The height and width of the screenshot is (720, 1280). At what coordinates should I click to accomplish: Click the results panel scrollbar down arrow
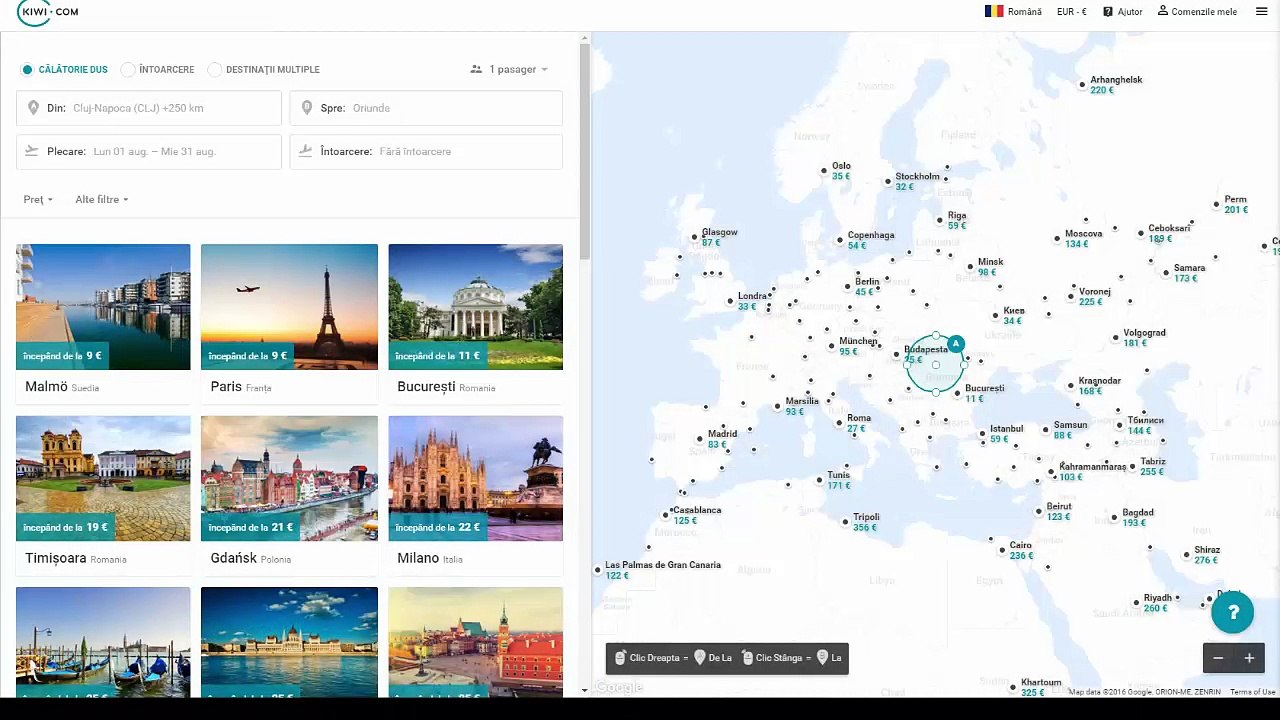point(585,690)
